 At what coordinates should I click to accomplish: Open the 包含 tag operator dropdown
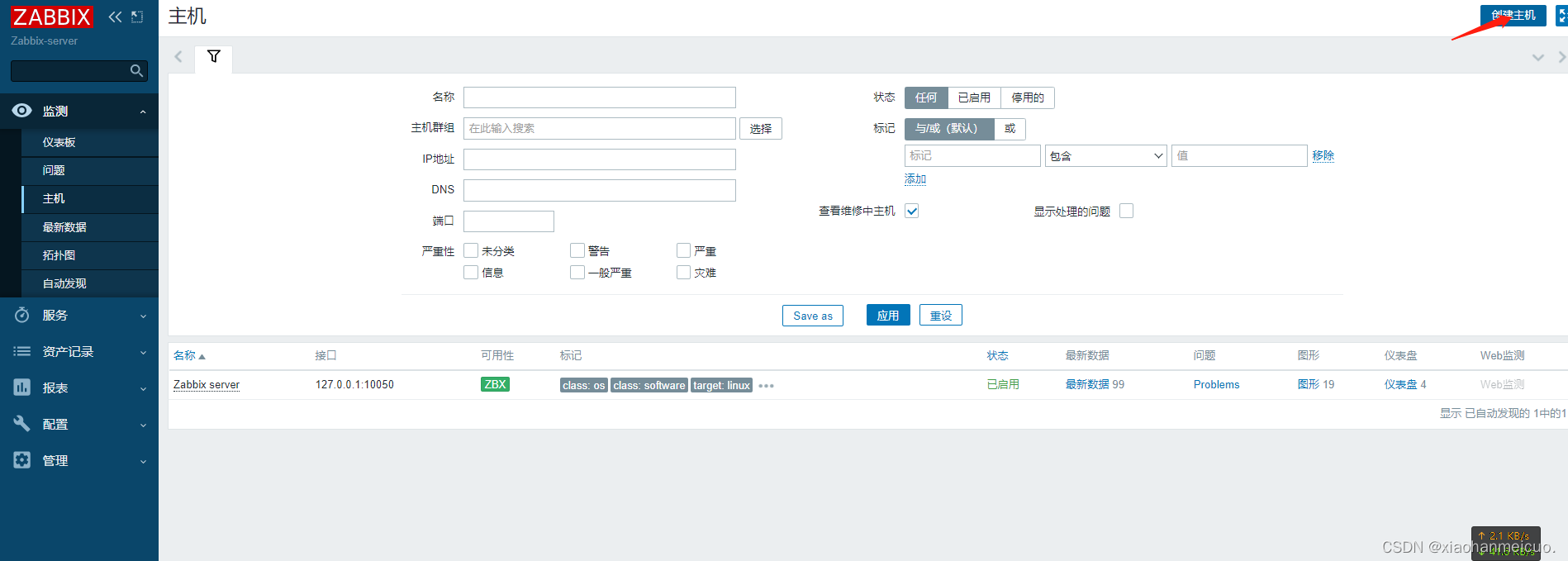pyautogui.click(x=1106, y=155)
